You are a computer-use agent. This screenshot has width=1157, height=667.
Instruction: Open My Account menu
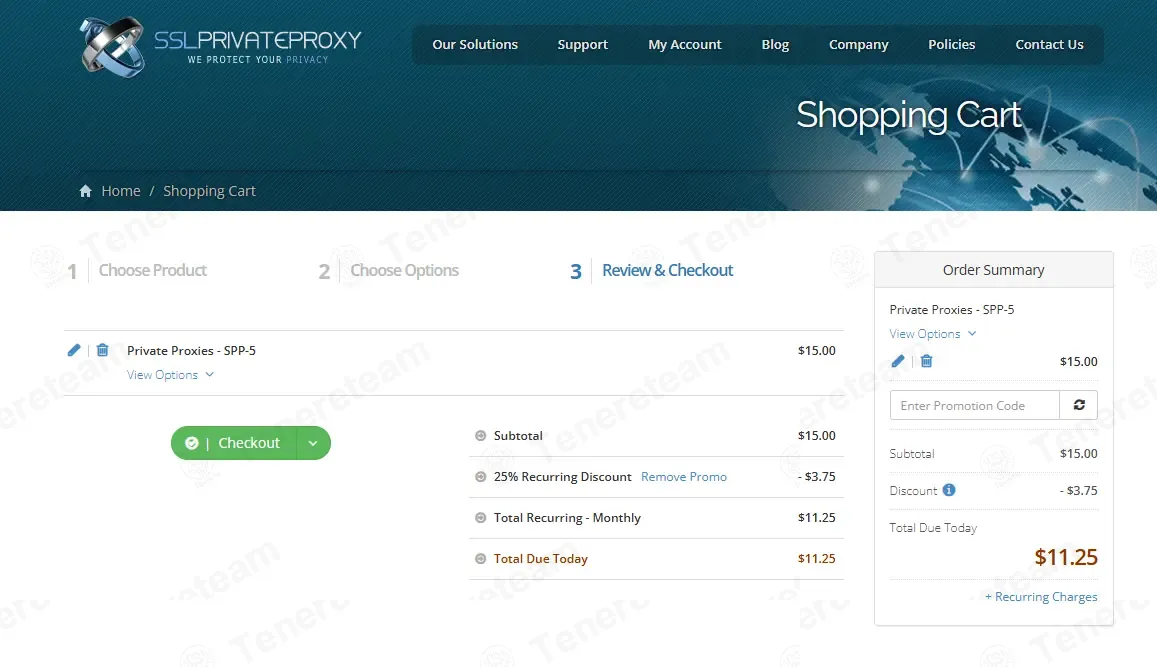[685, 44]
